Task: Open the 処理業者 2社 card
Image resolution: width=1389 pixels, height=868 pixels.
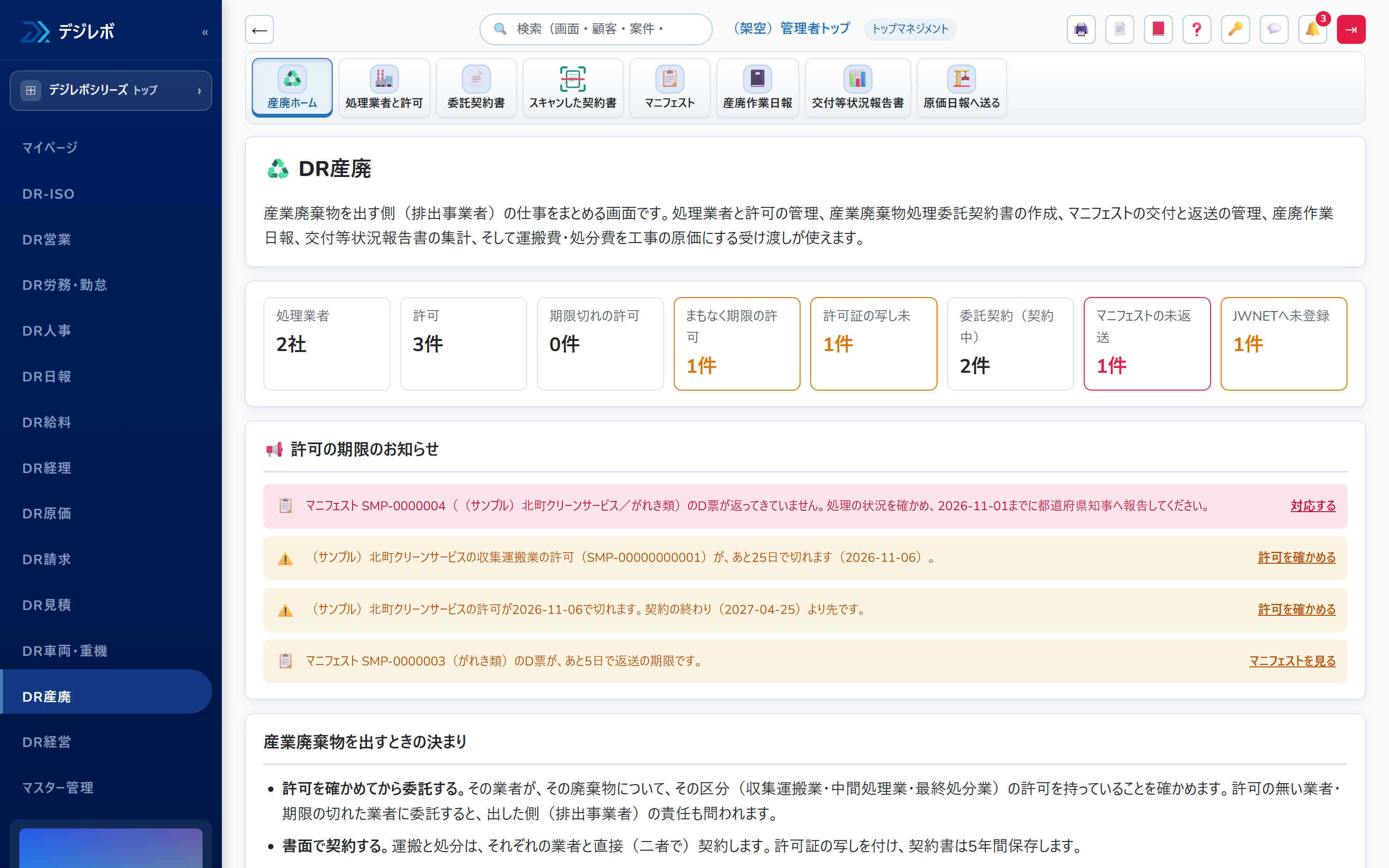Action: 327,344
